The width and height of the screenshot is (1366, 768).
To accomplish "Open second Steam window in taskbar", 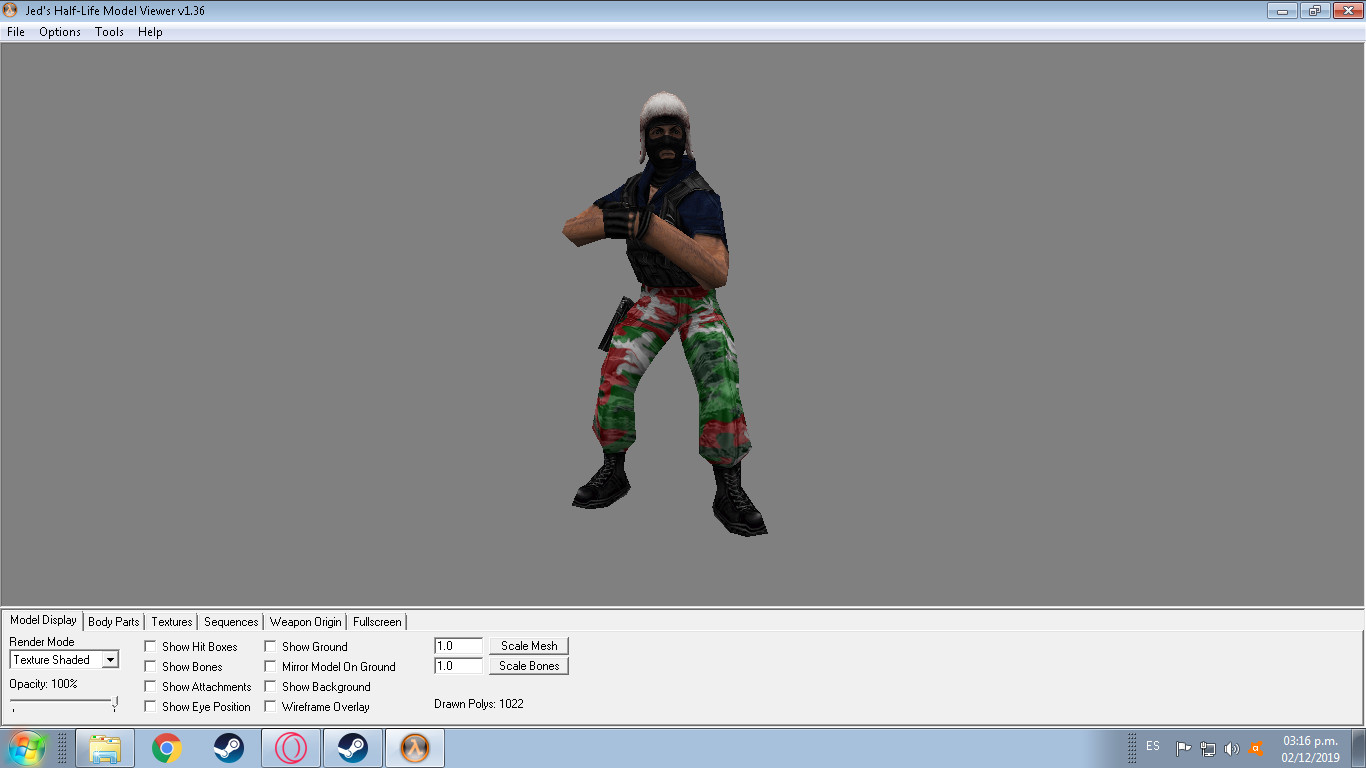I will pos(353,748).
